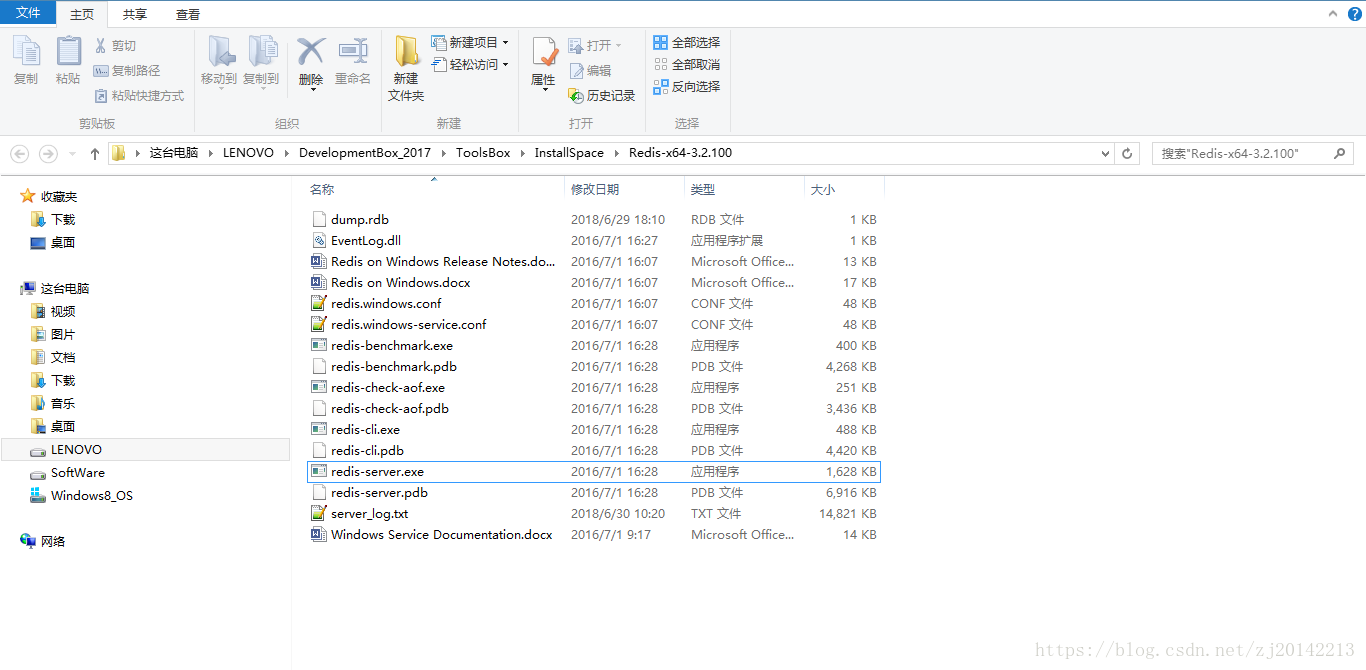The width and height of the screenshot is (1366, 670).
Task: Click InstallSpace in address breadcrumb
Action: tap(569, 153)
